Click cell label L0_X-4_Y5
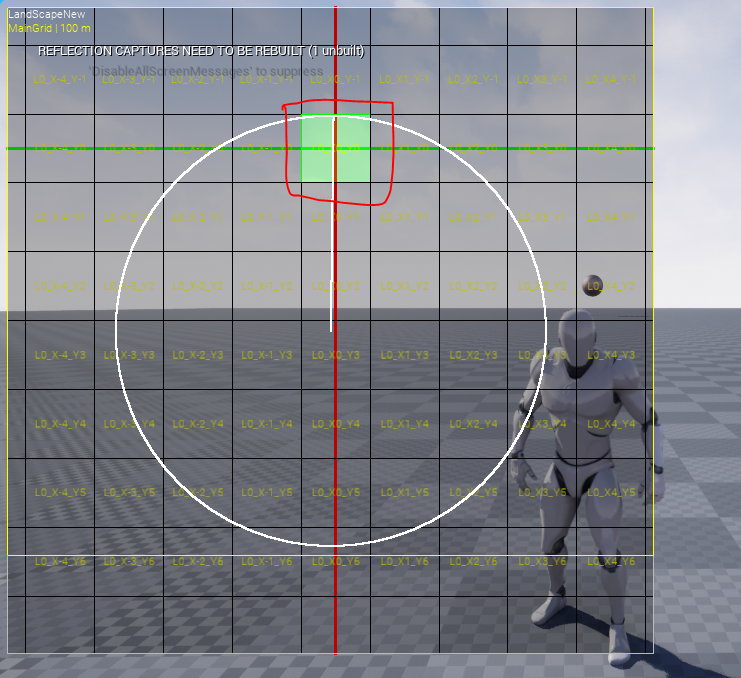The image size is (741, 678). [x=60, y=493]
